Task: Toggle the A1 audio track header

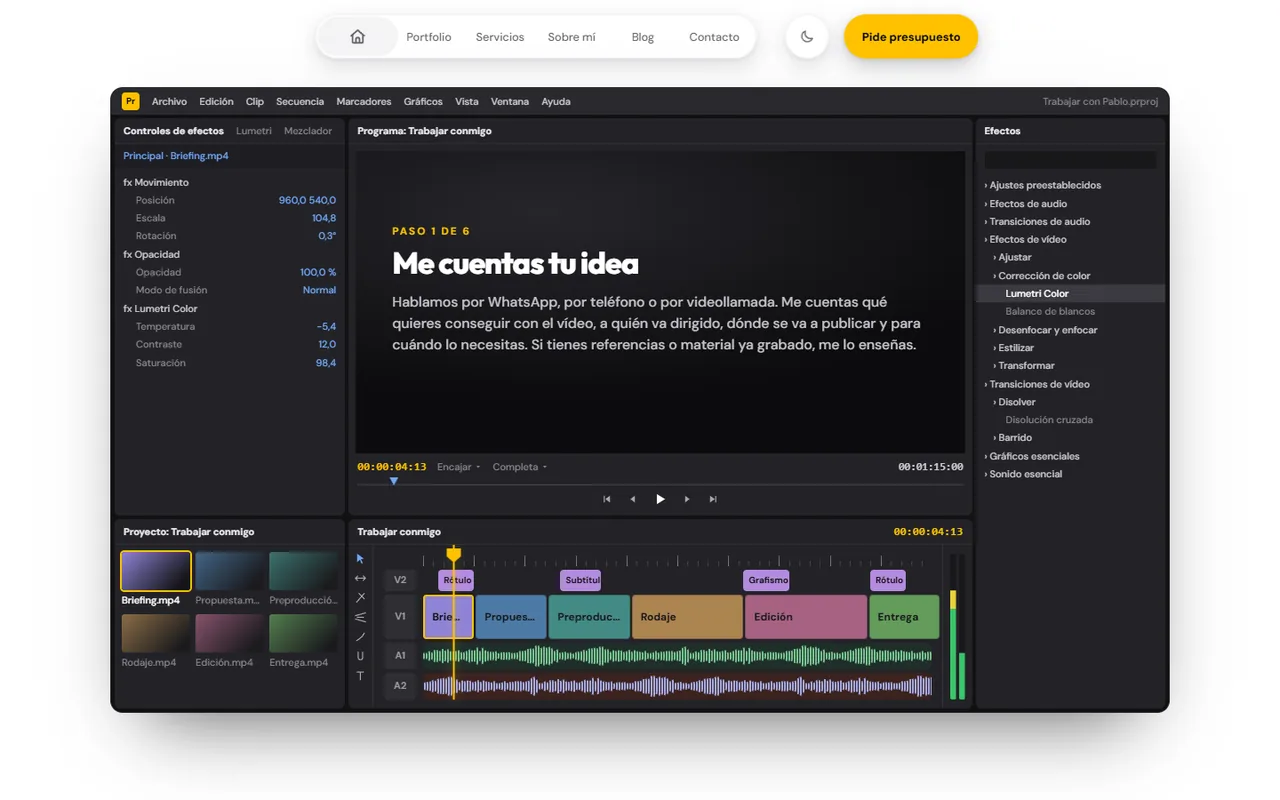Action: coord(400,656)
